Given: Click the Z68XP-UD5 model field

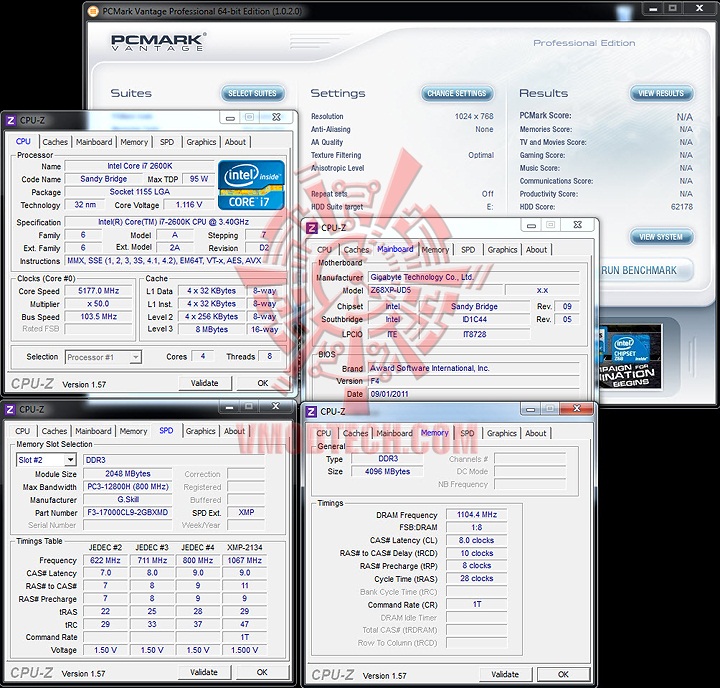Looking at the screenshot, I should tap(435, 290).
